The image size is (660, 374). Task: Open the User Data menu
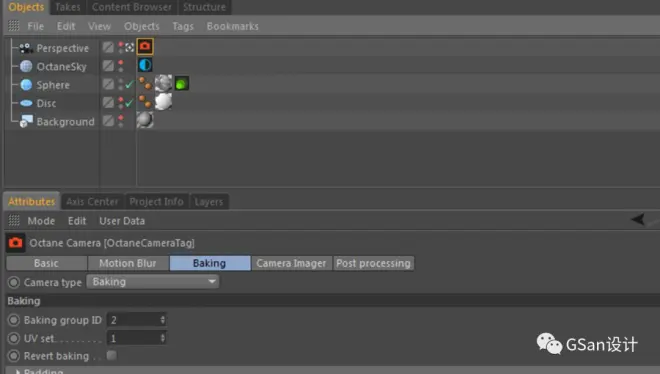click(122, 221)
